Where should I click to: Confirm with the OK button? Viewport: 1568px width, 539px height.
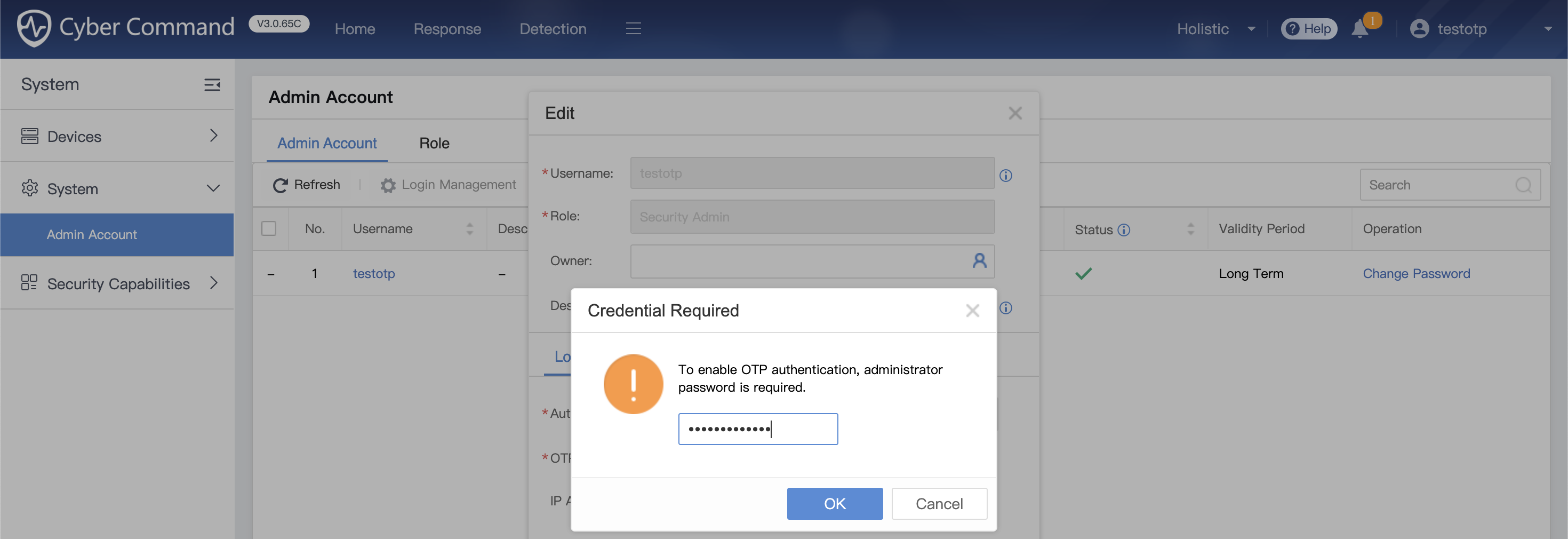click(x=834, y=504)
